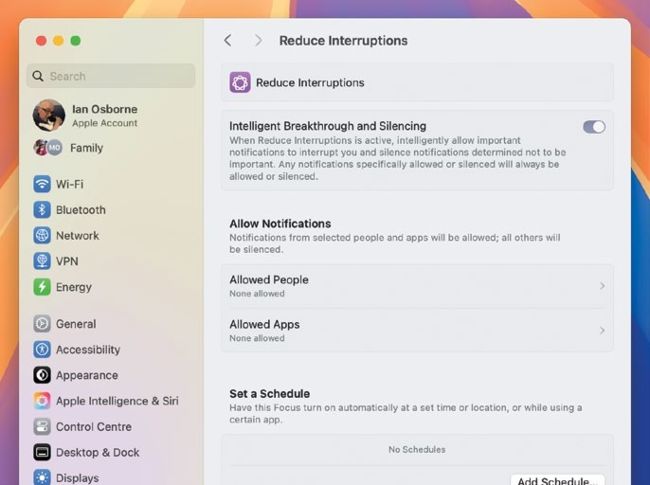Open Wi-Fi settings label

point(70,184)
